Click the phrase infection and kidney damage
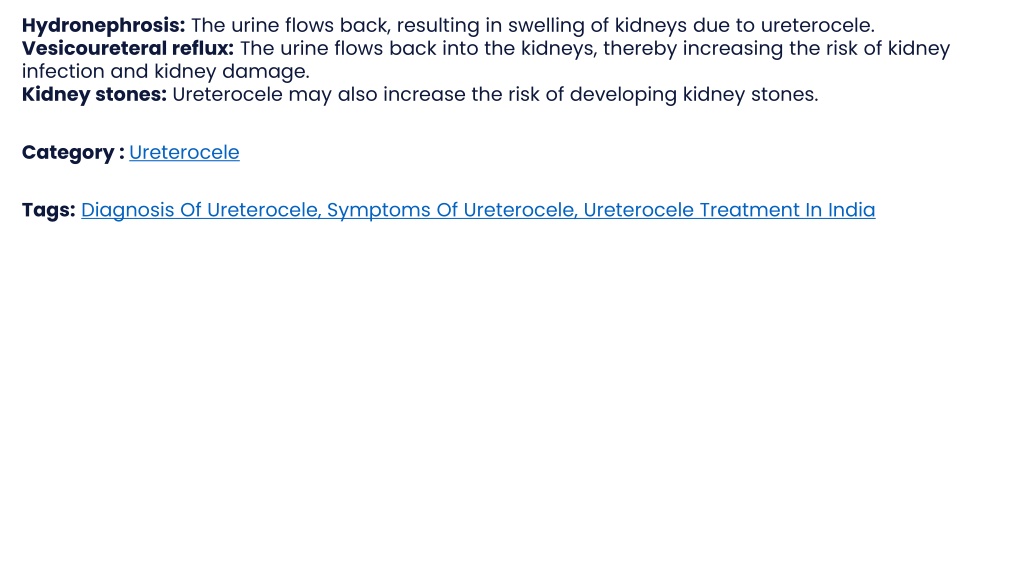 click(x=165, y=71)
